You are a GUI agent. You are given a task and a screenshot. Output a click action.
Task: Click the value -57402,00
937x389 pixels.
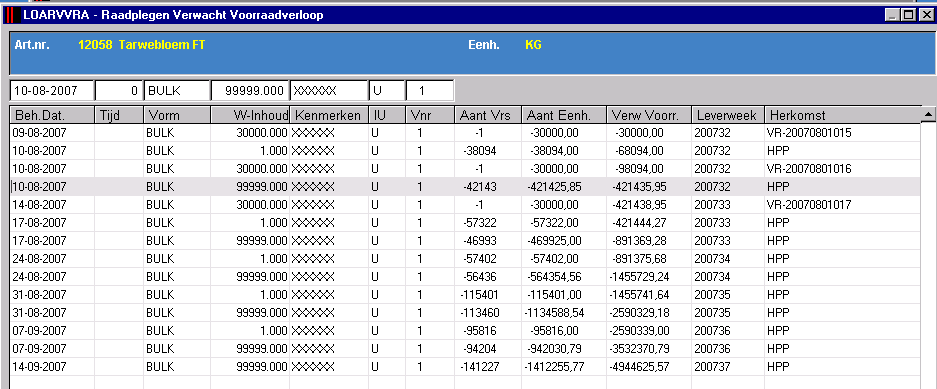tap(554, 259)
